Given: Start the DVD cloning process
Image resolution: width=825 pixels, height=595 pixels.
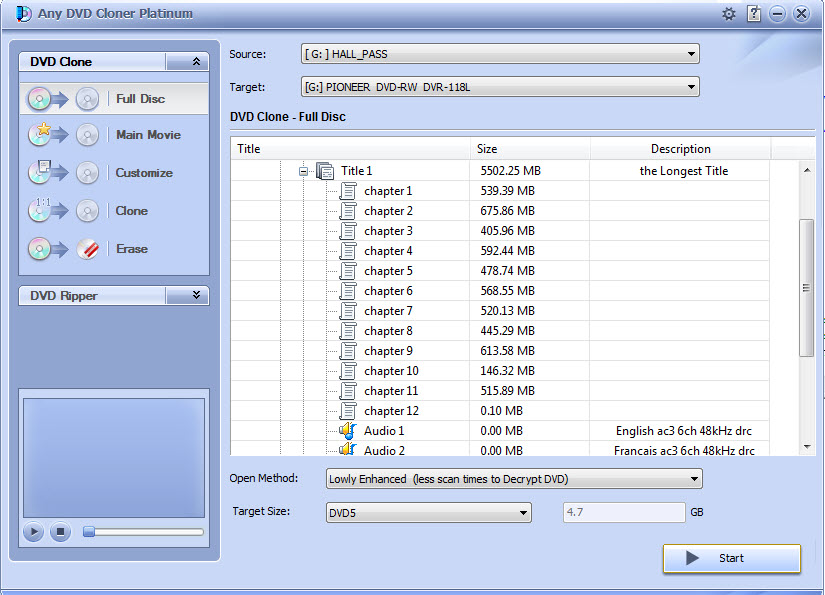Looking at the screenshot, I should (732, 558).
